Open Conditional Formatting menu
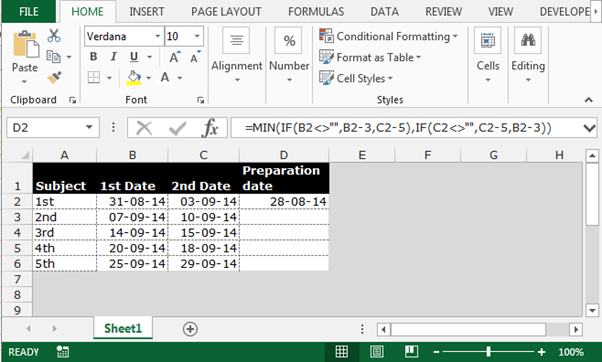 [389, 36]
